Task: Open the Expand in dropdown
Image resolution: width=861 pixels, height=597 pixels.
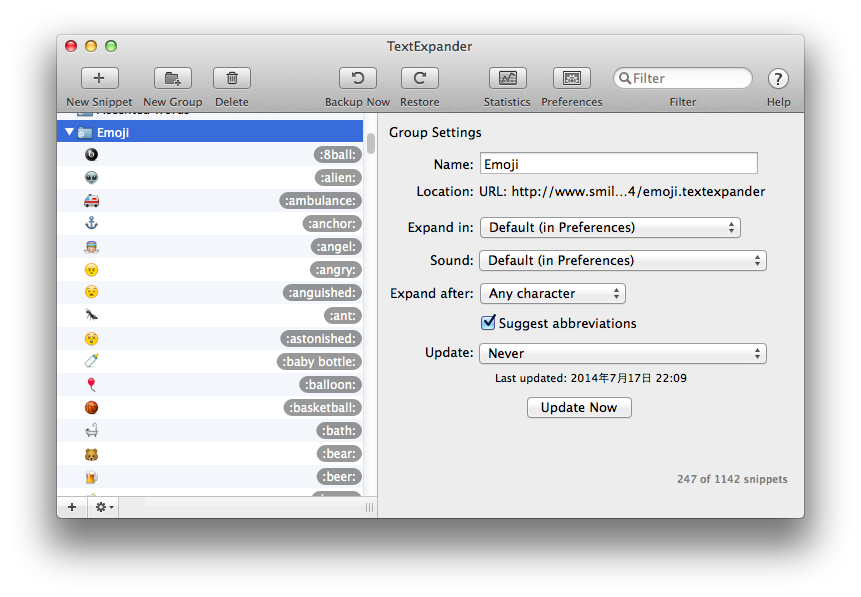Action: click(611, 227)
